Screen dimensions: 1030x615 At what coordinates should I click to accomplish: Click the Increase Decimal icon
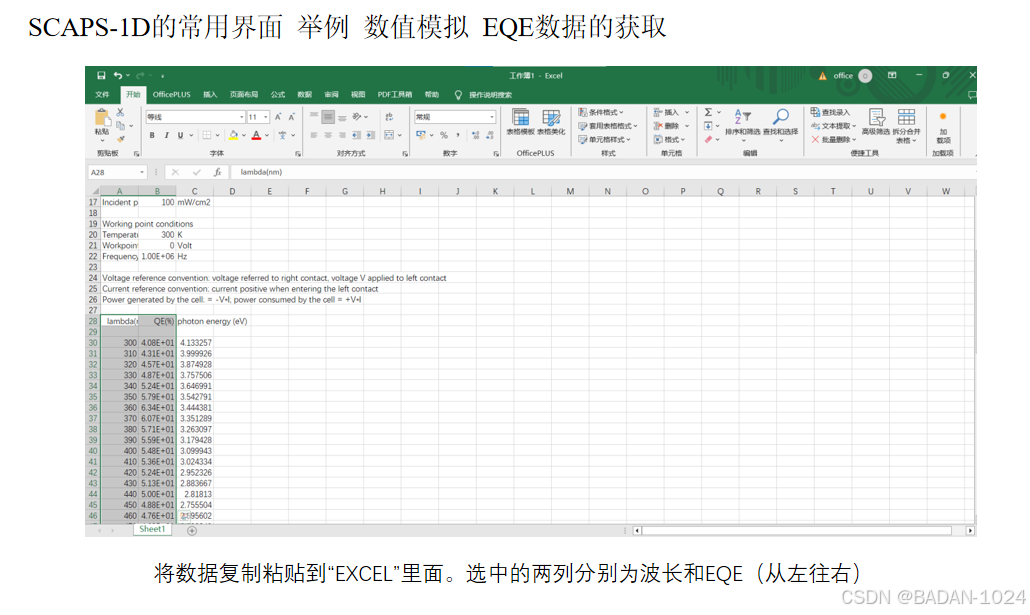click(x=476, y=135)
